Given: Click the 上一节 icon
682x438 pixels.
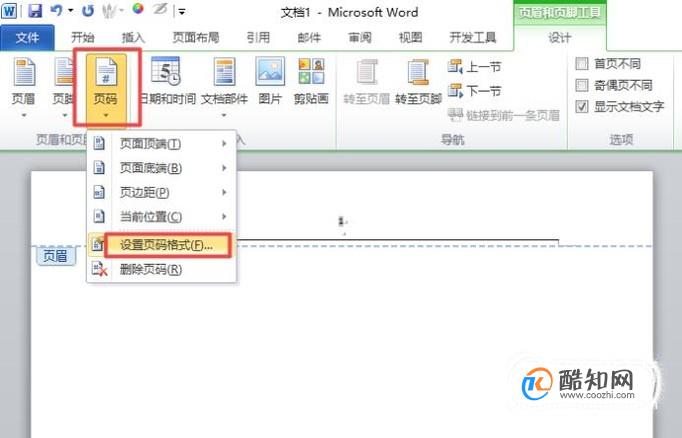Looking at the screenshot, I should pyautogui.click(x=455, y=67).
